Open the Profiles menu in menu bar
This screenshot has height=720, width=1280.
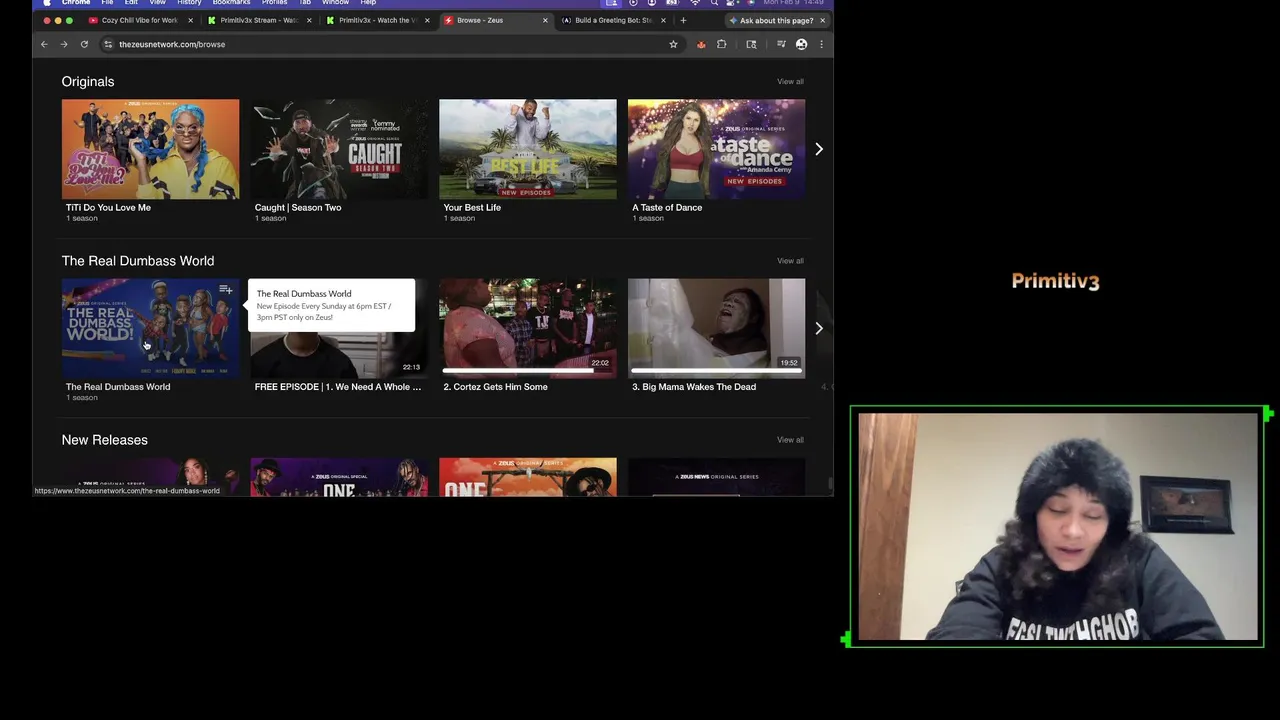click(274, 3)
